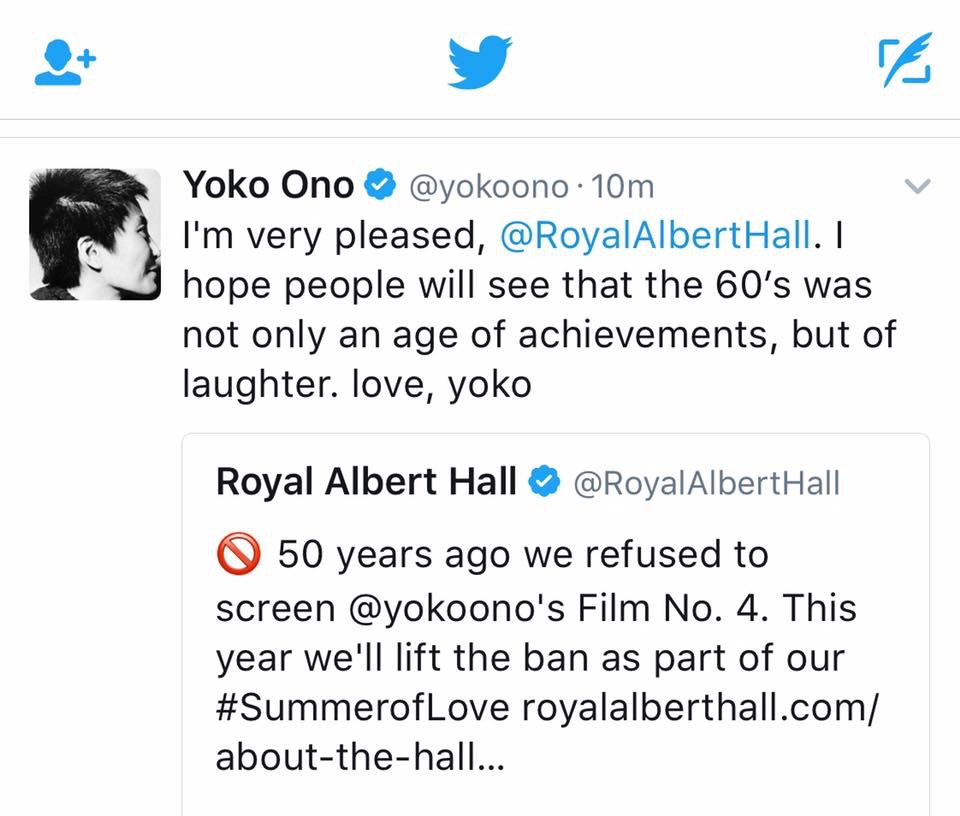Image resolution: width=960 pixels, height=816 pixels.
Task: Open the compose new tweet icon
Action: [x=903, y=60]
